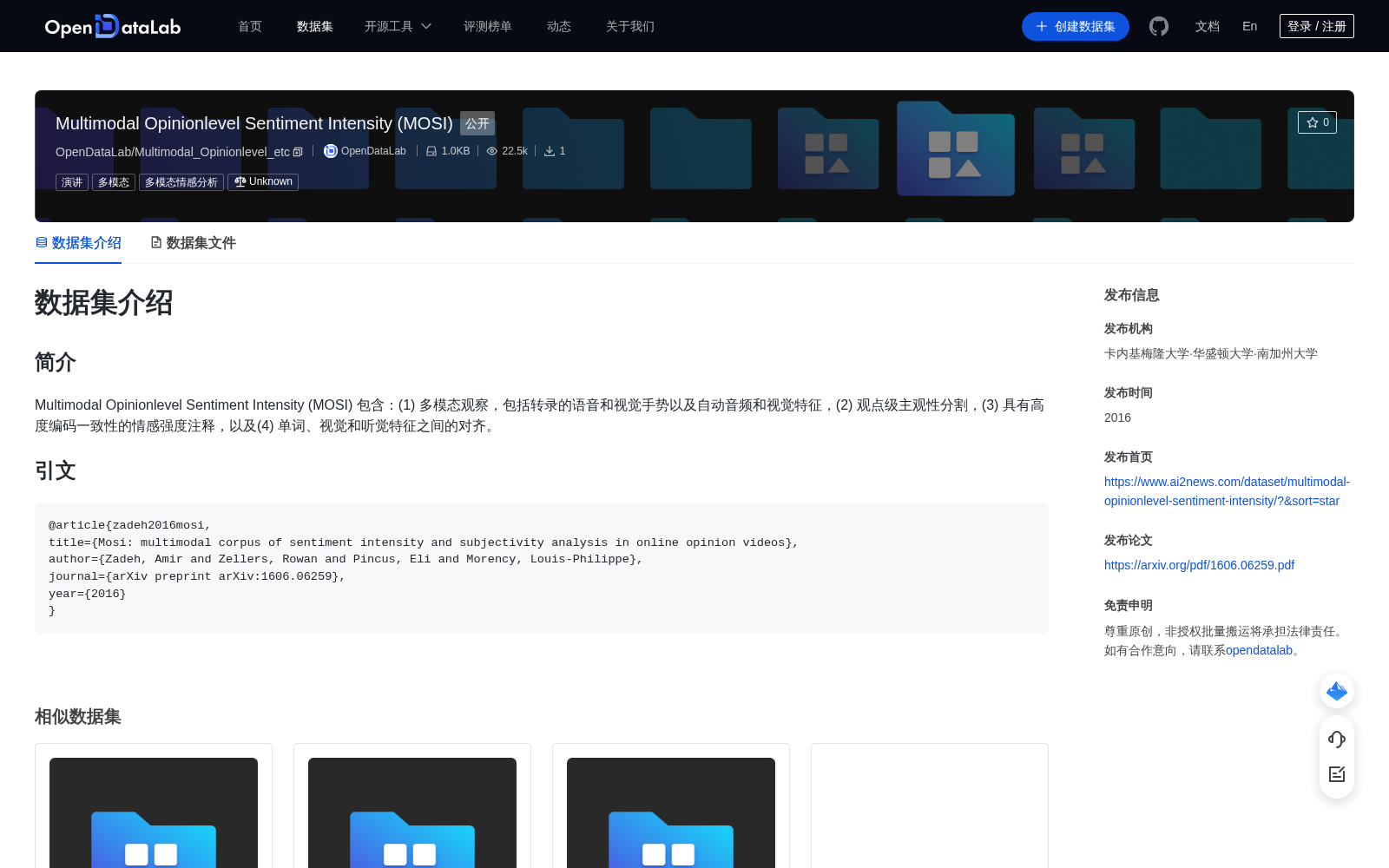Select the 多模态 tag
This screenshot has width=1389, height=868.
(114, 182)
